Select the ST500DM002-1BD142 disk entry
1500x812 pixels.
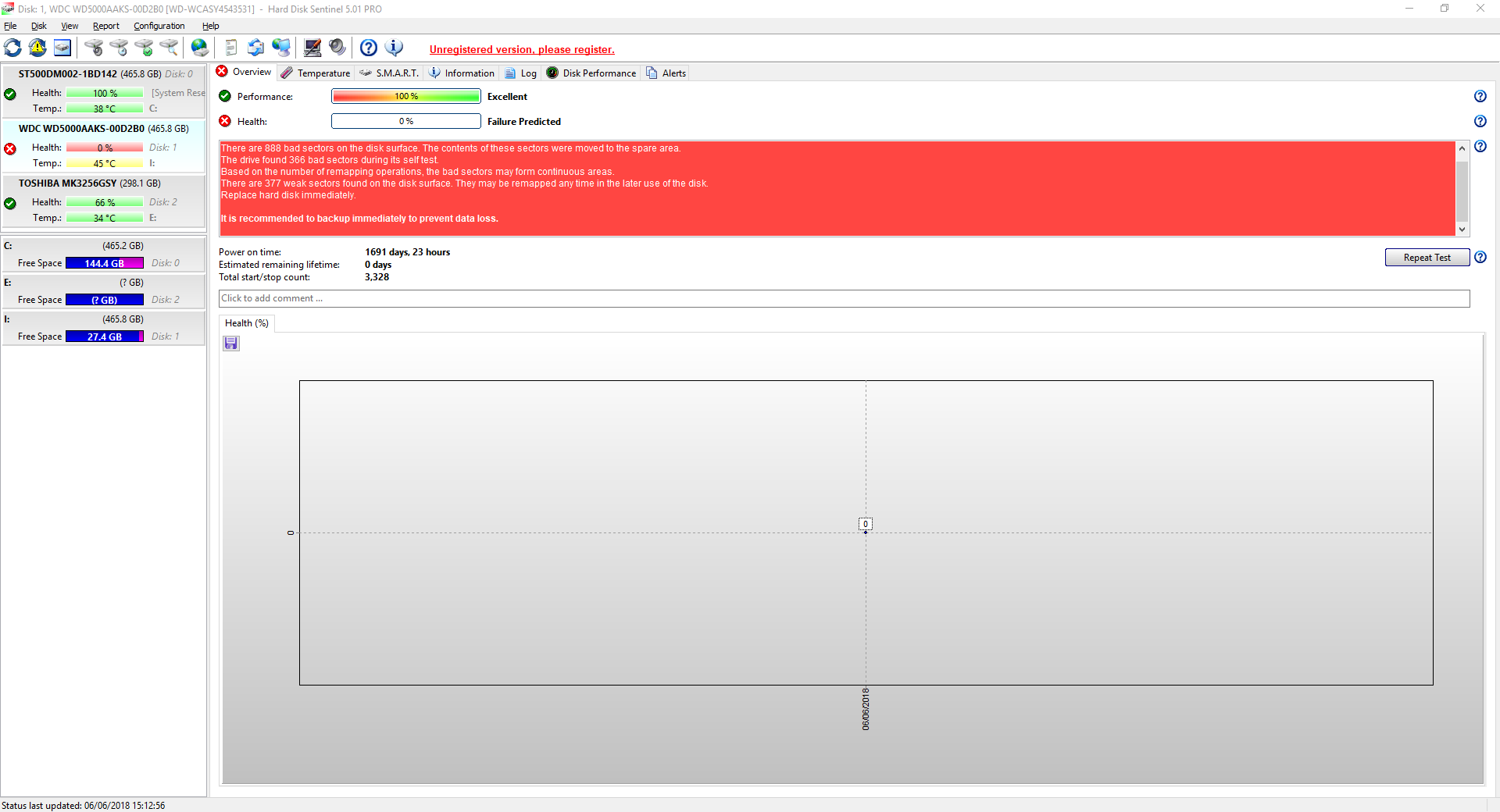[x=103, y=91]
